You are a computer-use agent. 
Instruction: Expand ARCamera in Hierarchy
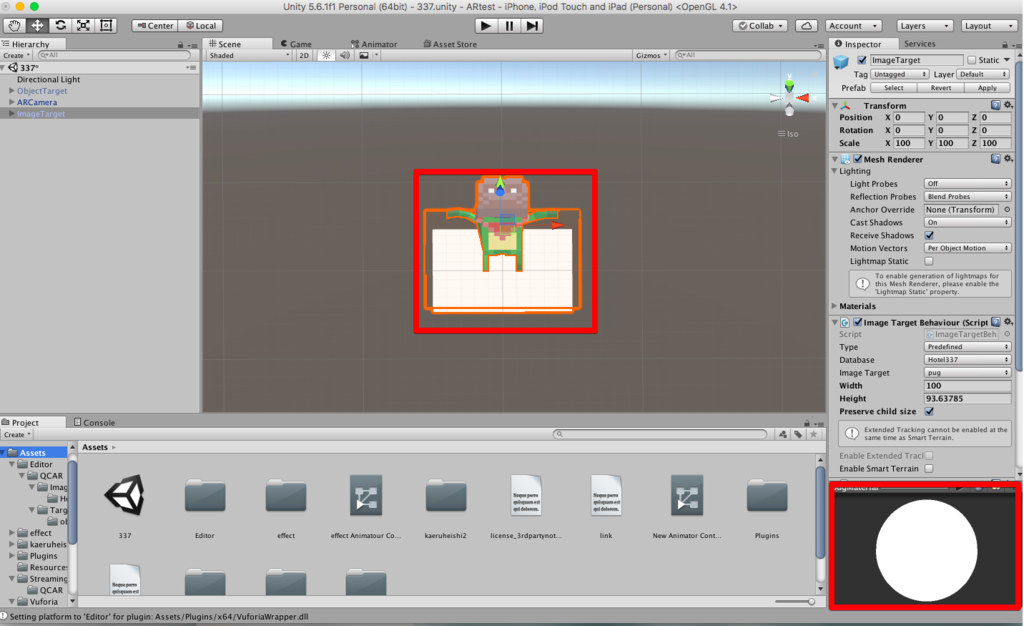12,102
